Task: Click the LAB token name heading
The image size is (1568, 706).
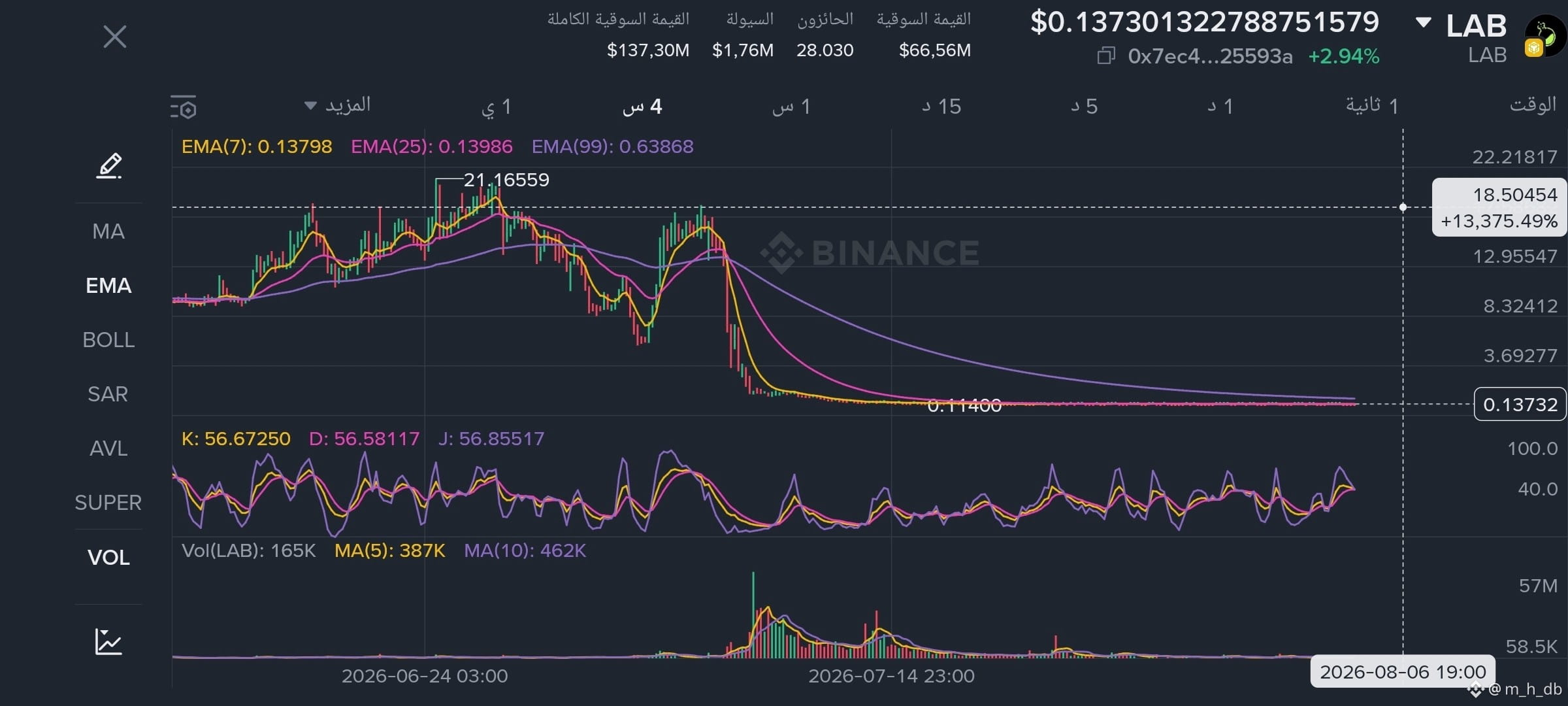Action: tap(1476, 26)
